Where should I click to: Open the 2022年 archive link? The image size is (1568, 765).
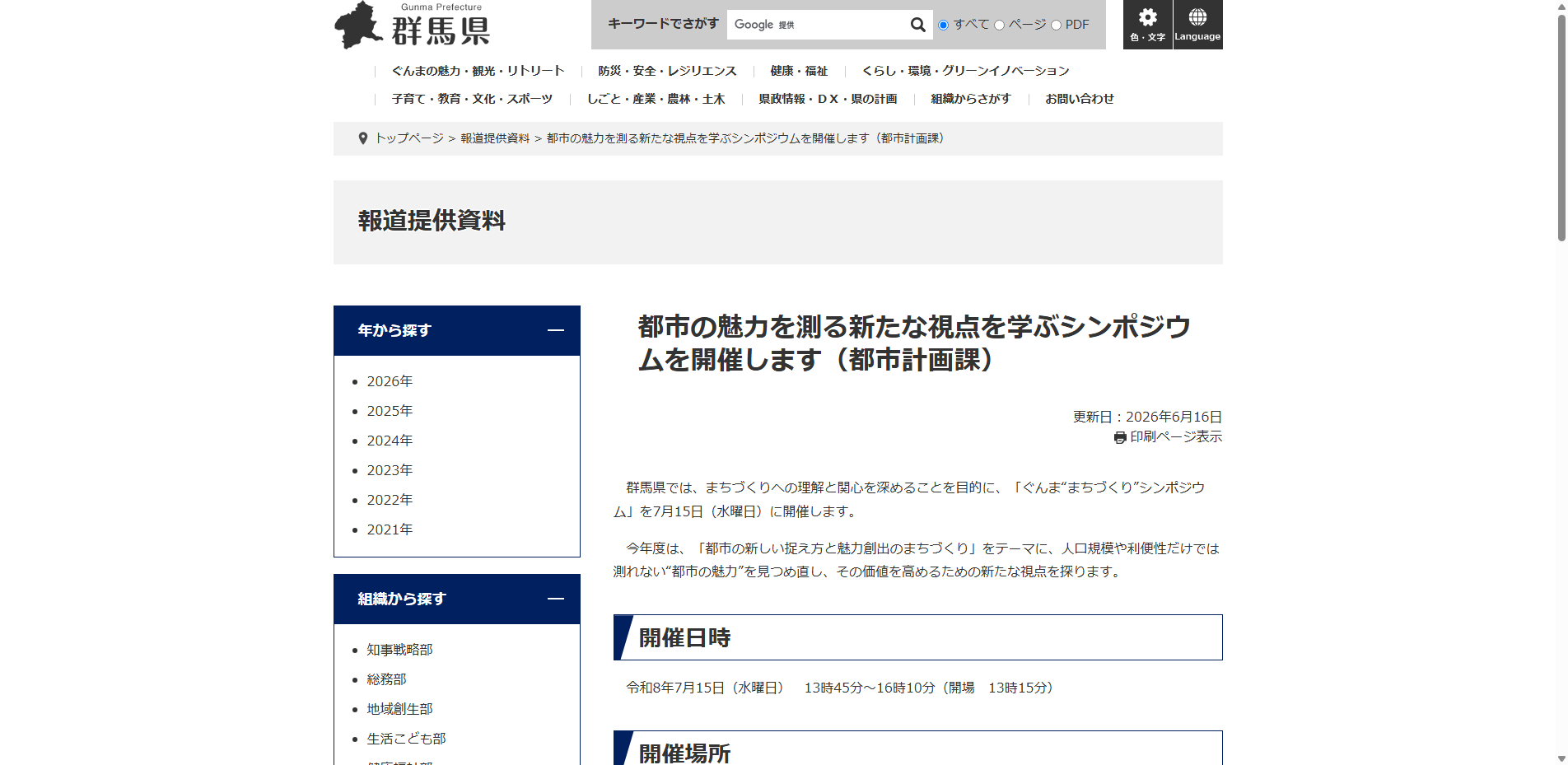[x=390, y=500]
